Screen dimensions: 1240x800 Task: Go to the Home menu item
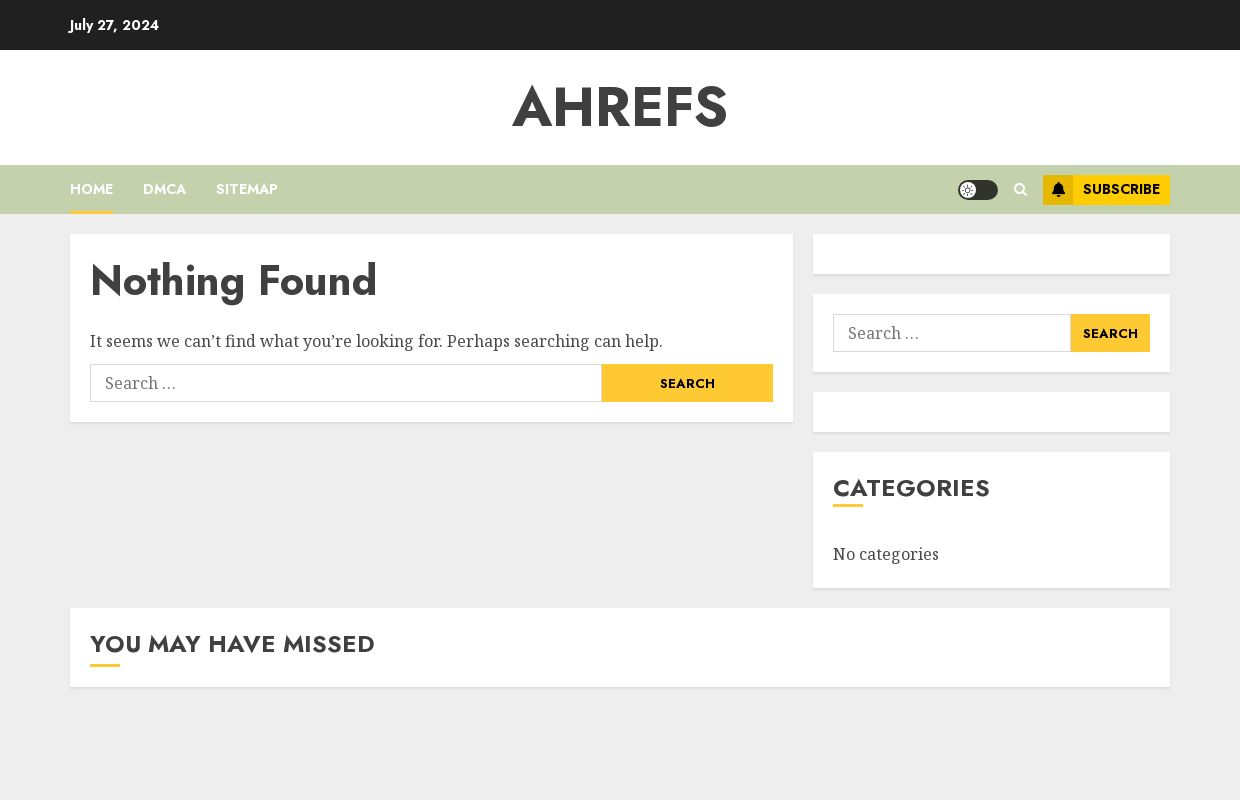point(91,189)
